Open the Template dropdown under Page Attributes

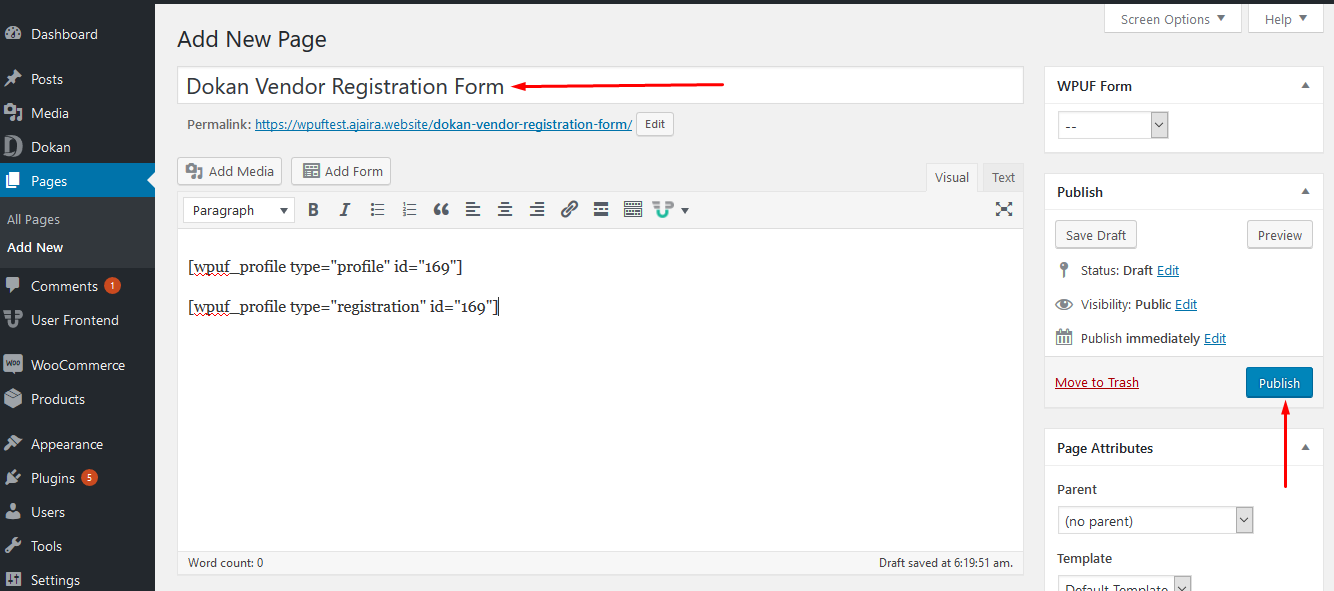(1124, 584)
